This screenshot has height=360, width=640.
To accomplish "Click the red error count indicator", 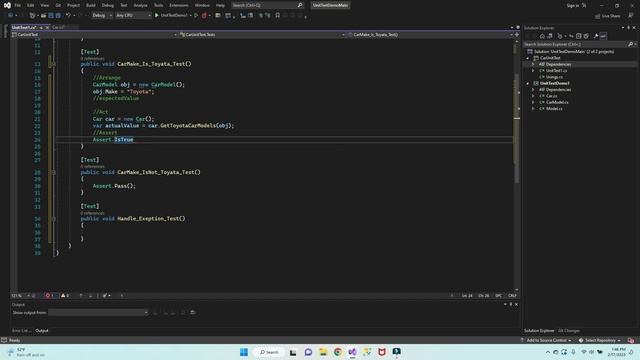I will coord(49,296).
